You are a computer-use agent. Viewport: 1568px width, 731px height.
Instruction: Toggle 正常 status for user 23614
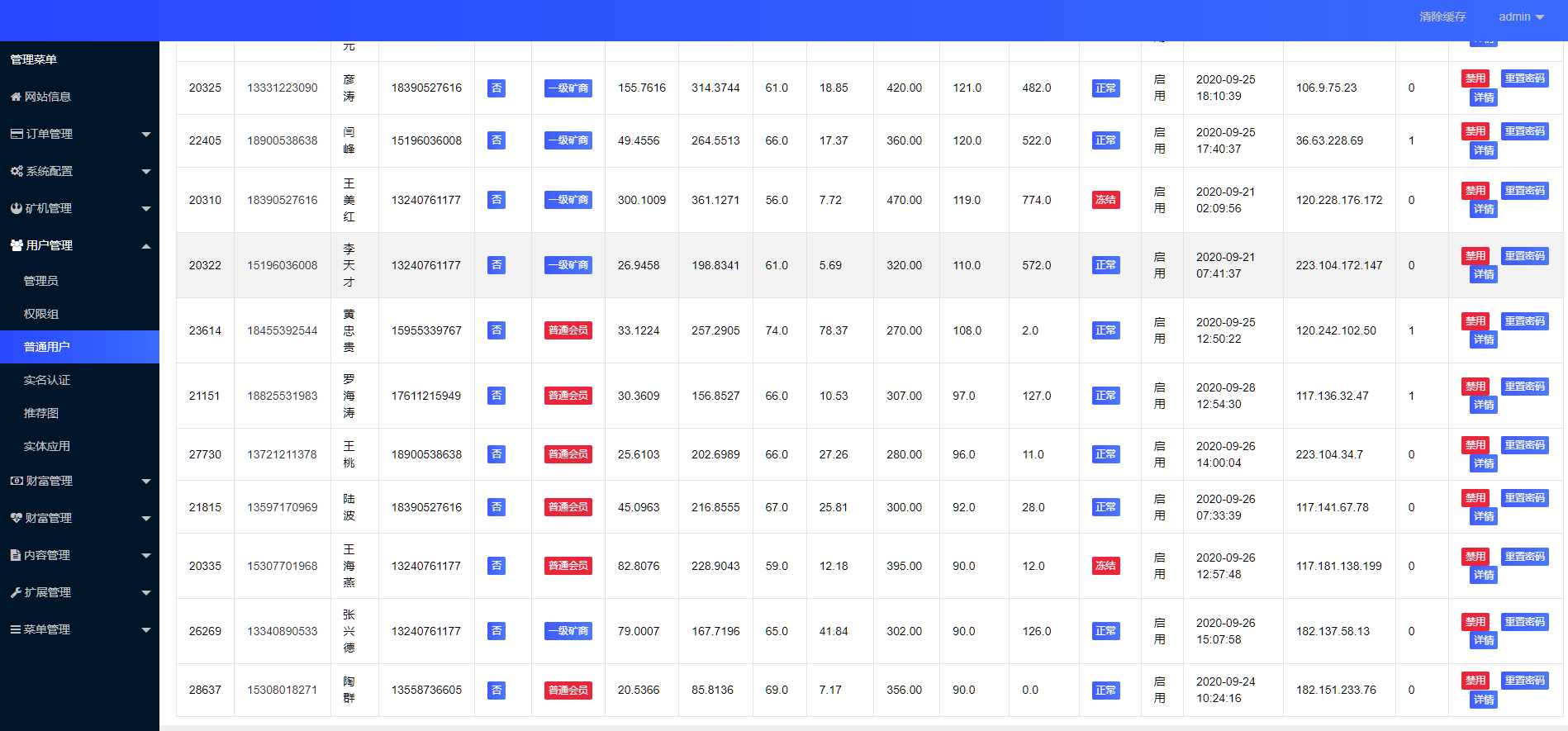tap(1105, 330)
